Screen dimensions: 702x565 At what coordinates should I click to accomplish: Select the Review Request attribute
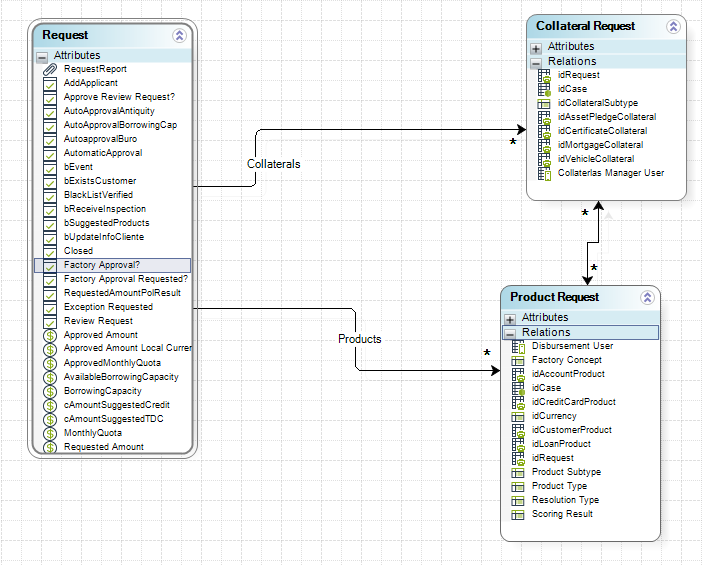coord(98,321)
